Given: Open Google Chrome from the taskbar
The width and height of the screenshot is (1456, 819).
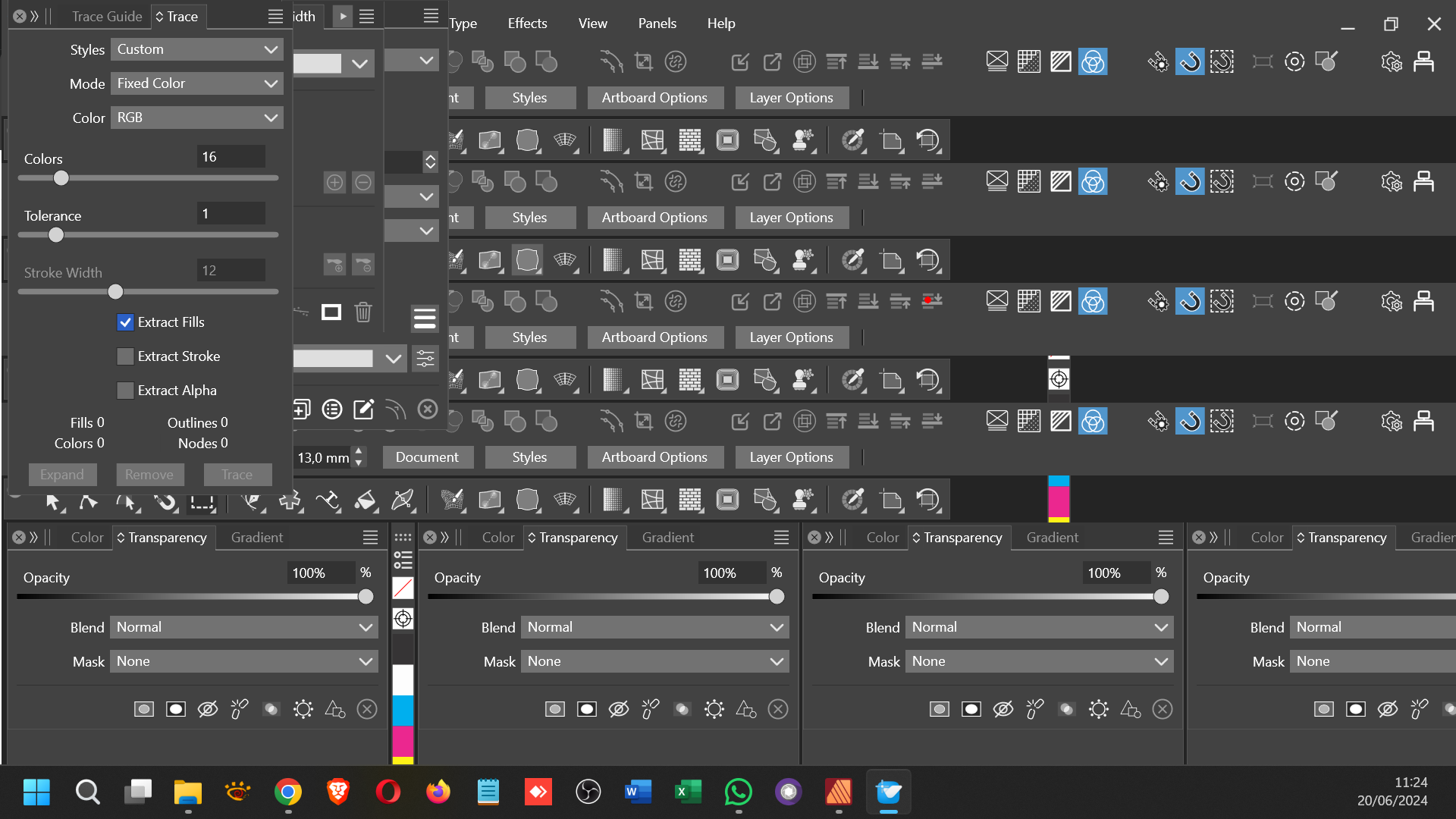Looking at the screenshot, I should [288, 792].
